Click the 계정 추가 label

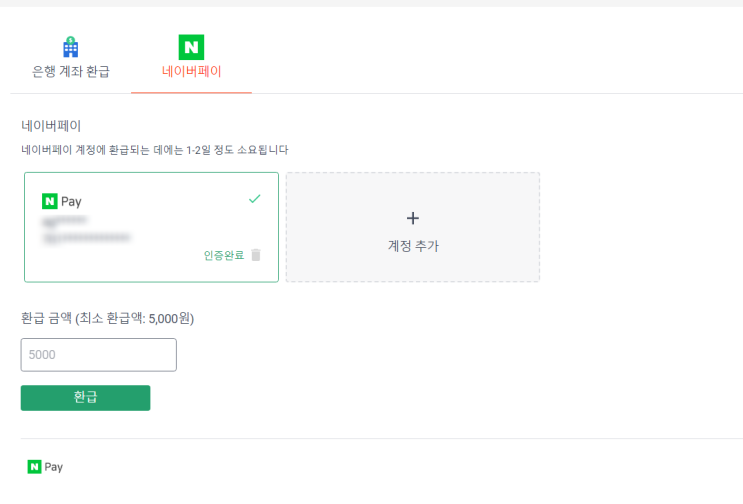tap(413, 245)
